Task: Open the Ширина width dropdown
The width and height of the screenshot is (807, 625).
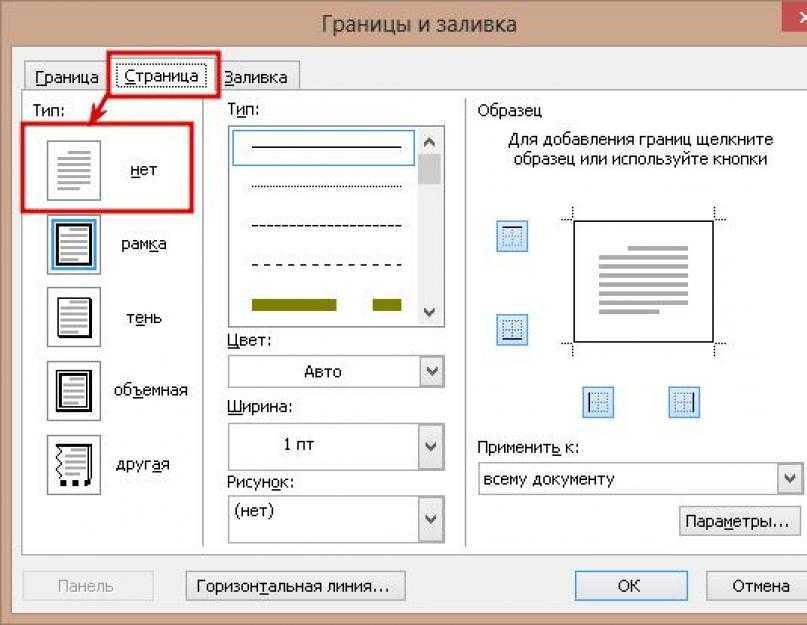Action: (x=431, y=447)
